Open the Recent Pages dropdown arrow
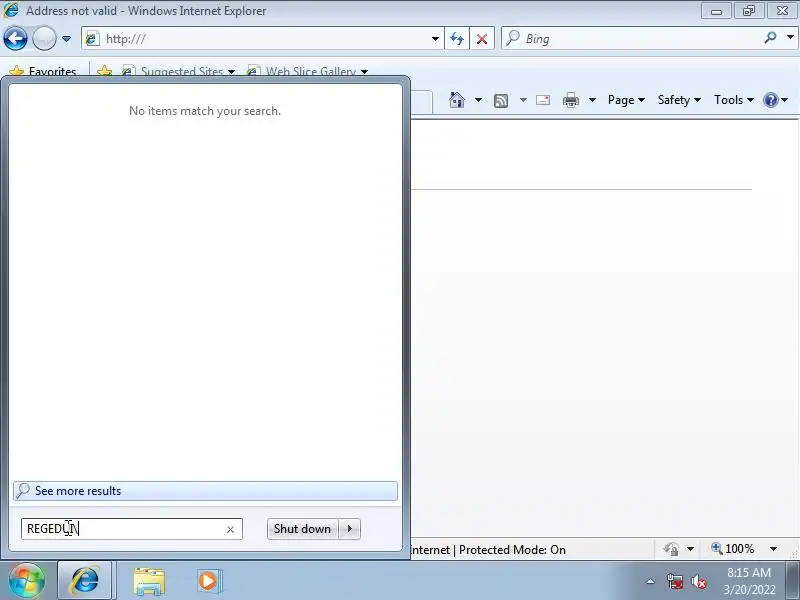 point(66,39)
